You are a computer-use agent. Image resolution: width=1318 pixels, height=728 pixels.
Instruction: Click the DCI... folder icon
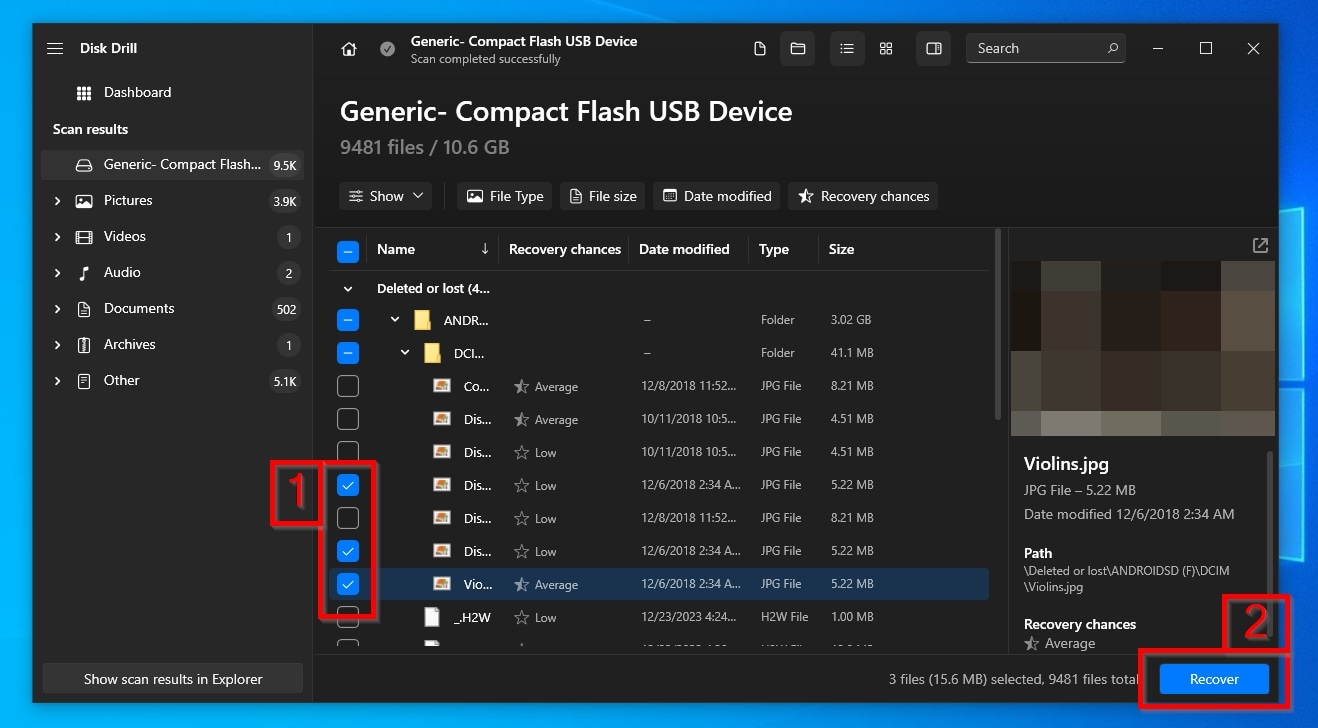[432, 353]
